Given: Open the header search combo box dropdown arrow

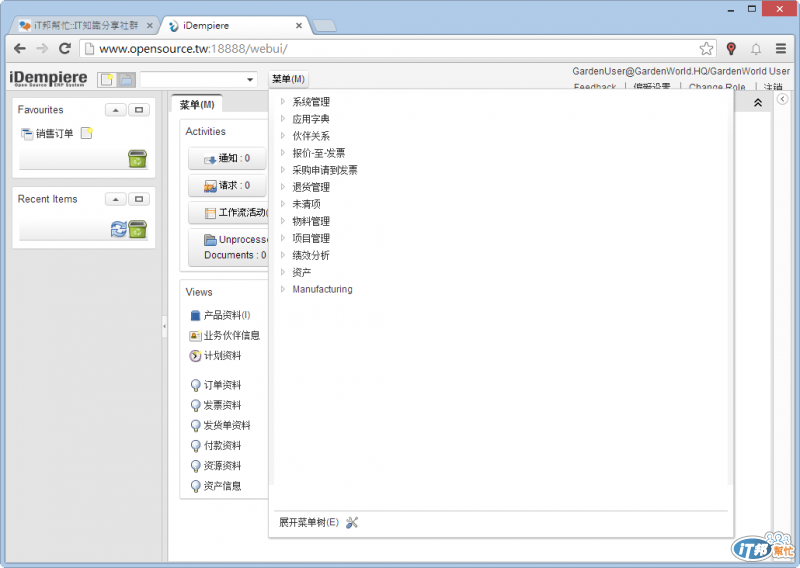Looking at the screenshot, I should point(250,80).
